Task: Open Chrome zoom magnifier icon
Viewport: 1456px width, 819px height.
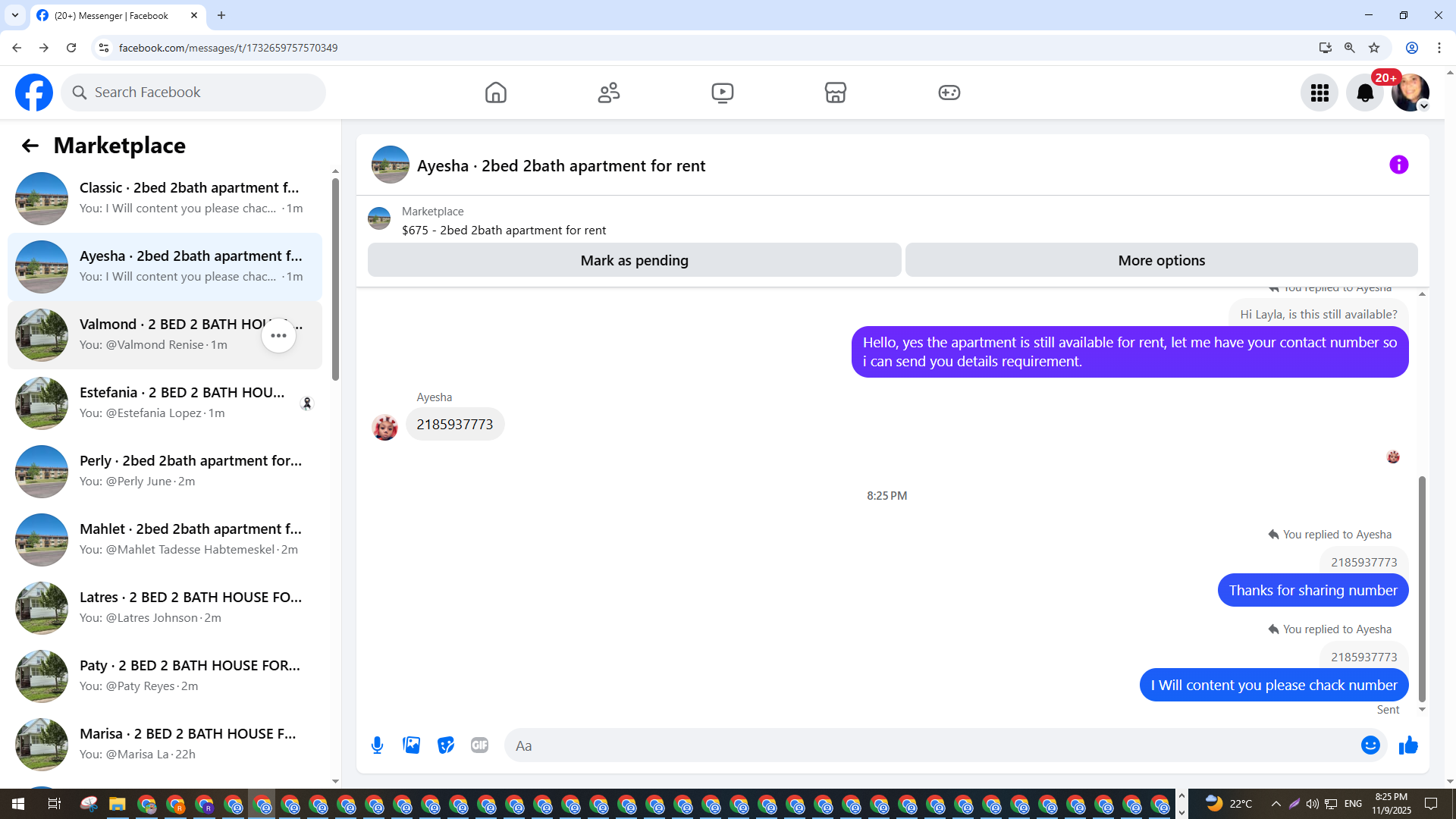Action: tap(1350, 48)
